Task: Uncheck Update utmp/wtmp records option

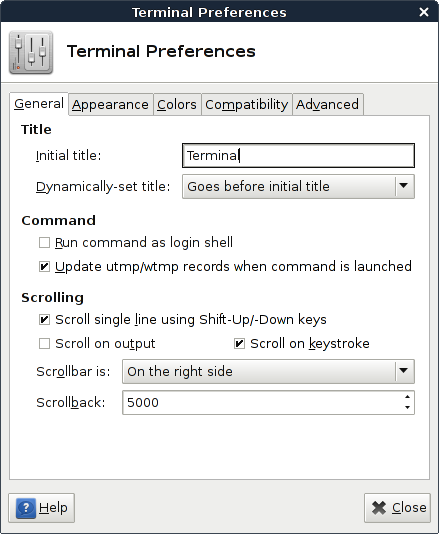Action: [44, 267]
